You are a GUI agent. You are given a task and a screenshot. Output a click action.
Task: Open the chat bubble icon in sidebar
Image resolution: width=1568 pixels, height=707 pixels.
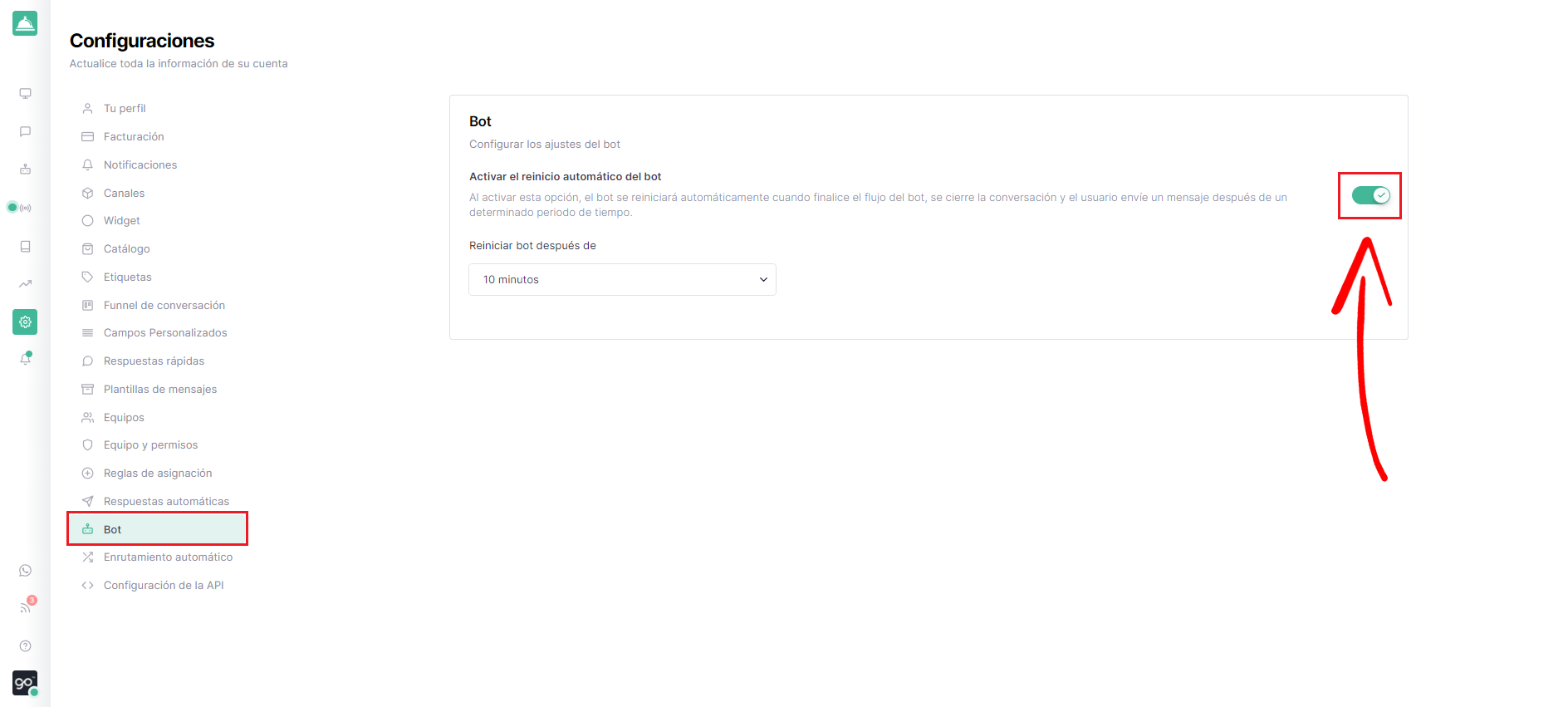click(x=26, y=131)
